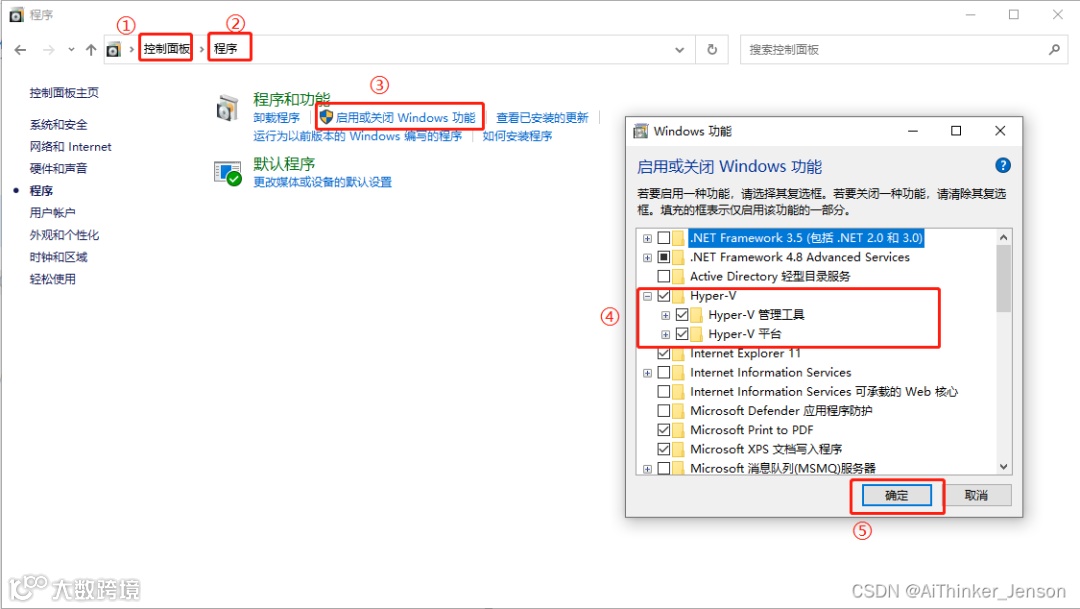Focus the control panel search box
Screen dimensions: 1080x609
[904, 50]
